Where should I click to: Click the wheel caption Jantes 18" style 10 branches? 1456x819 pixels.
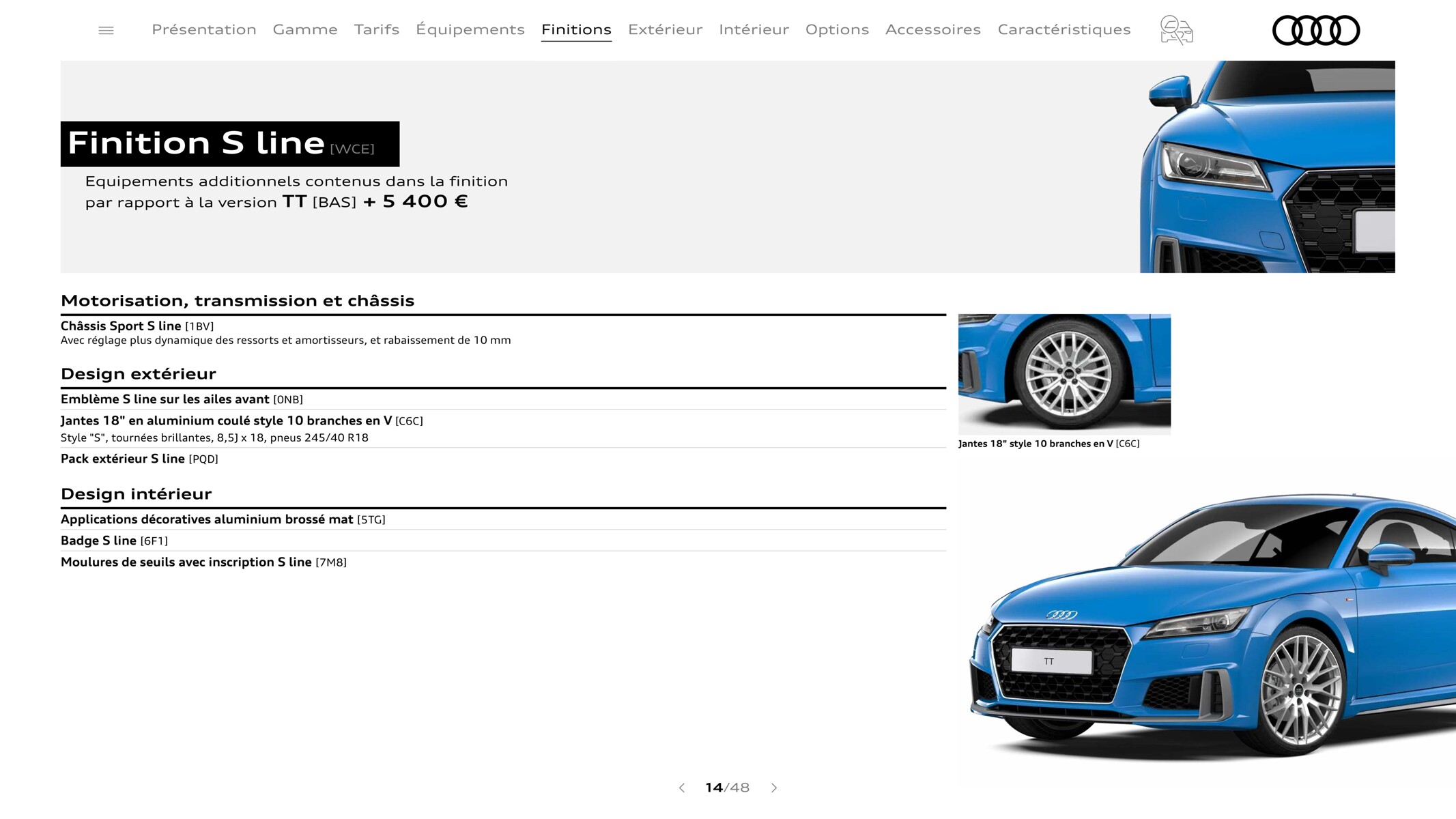(1049, 444)
